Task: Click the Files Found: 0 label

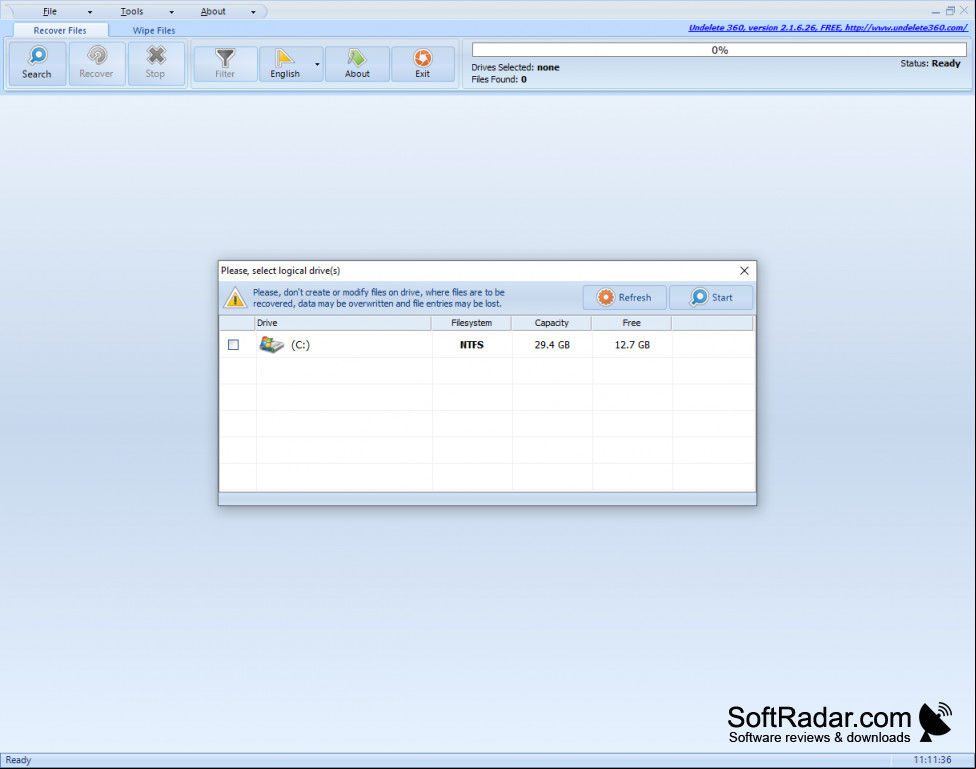Action: 499,79
